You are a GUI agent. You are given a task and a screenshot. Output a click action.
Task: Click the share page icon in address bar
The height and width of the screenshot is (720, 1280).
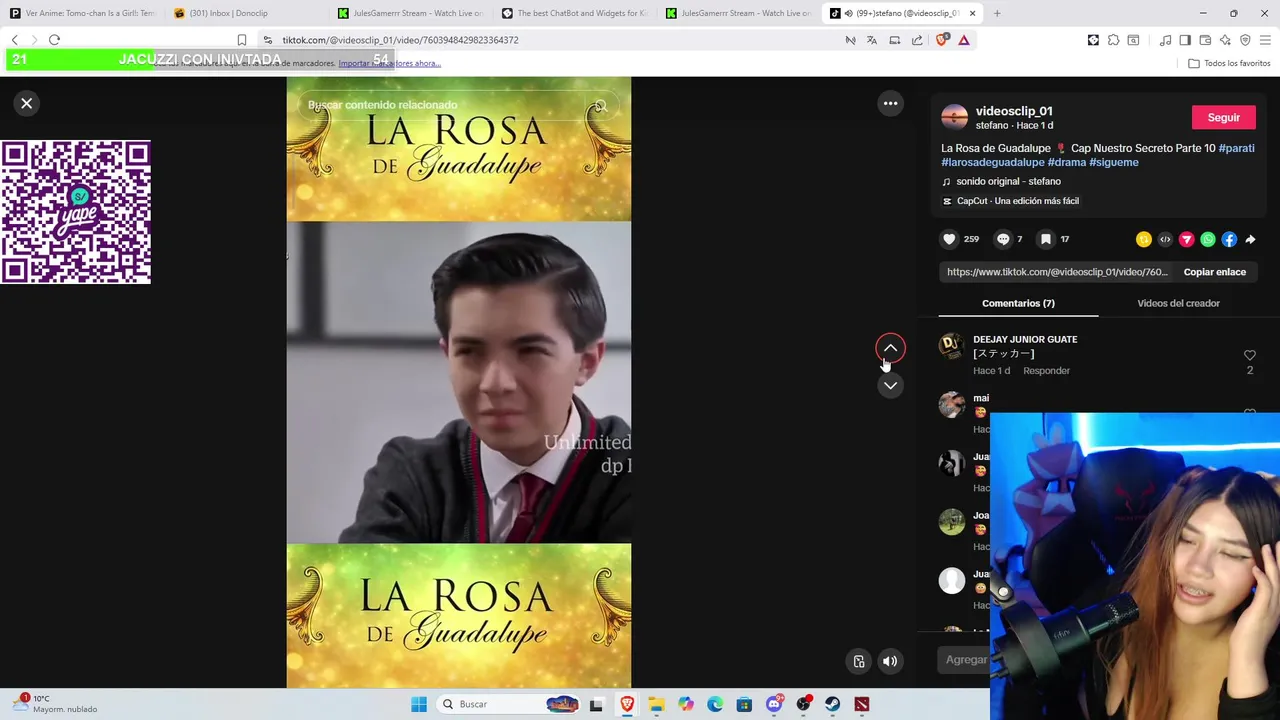(917, 40)
